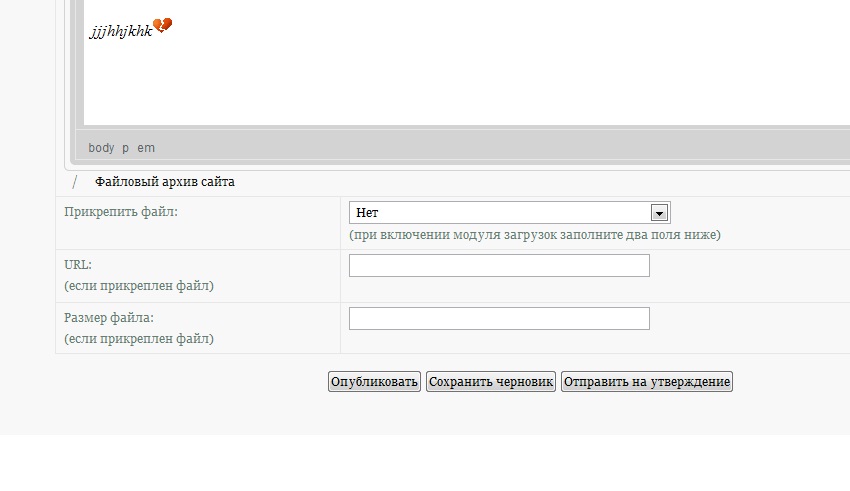Select the body element in editor path
The height and width of the screenshot is (491, 850).
[101, 147]
